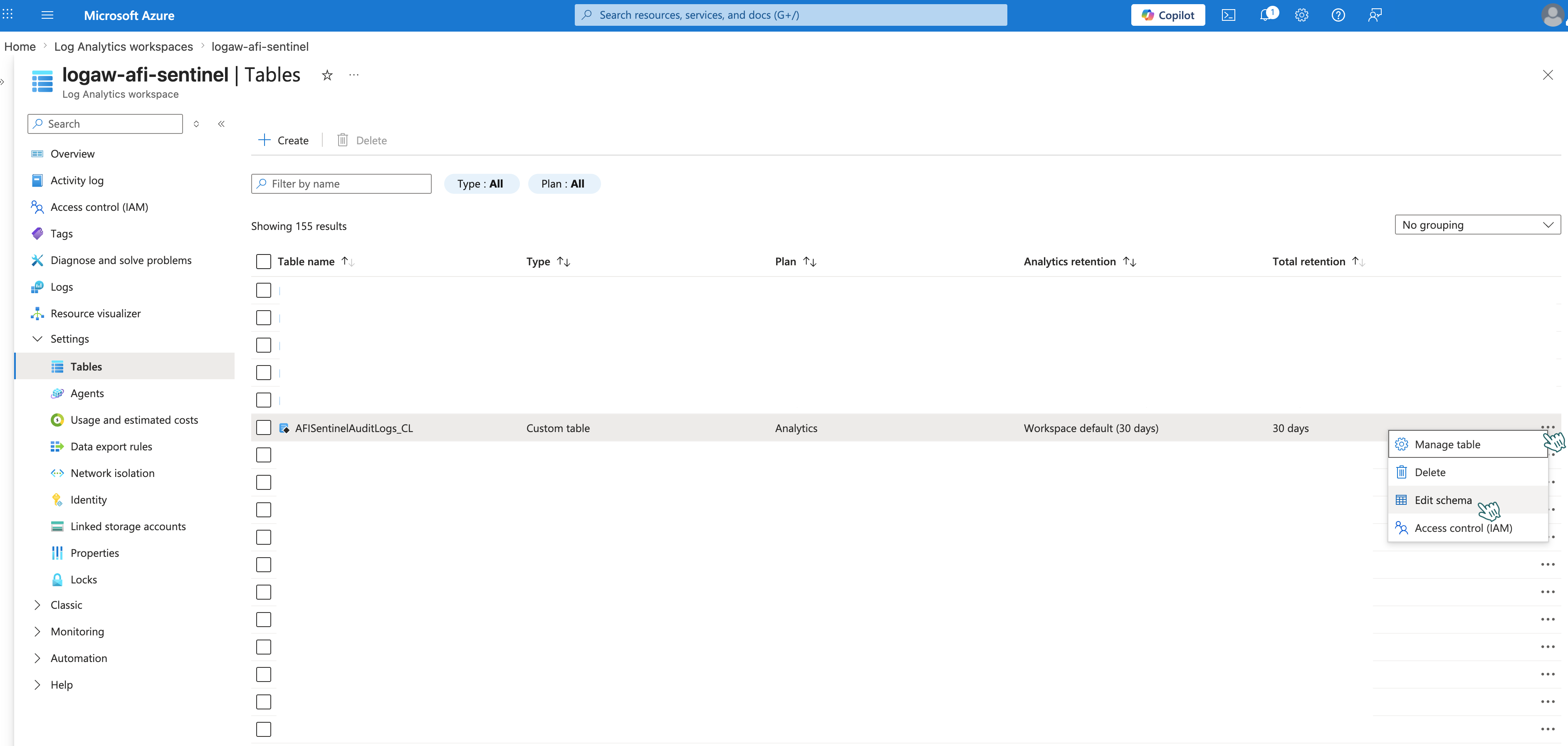
Task: Go to Log Analytics workspaces breadcrumb
Action: (x=124, y=47)
